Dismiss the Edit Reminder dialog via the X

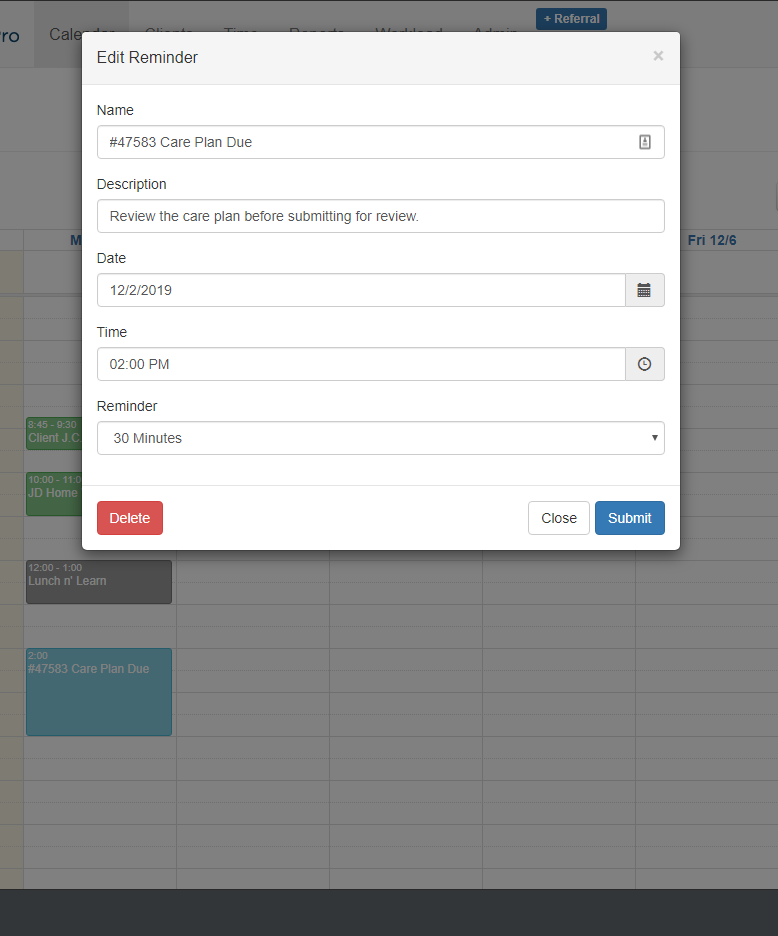click(658, 55)
